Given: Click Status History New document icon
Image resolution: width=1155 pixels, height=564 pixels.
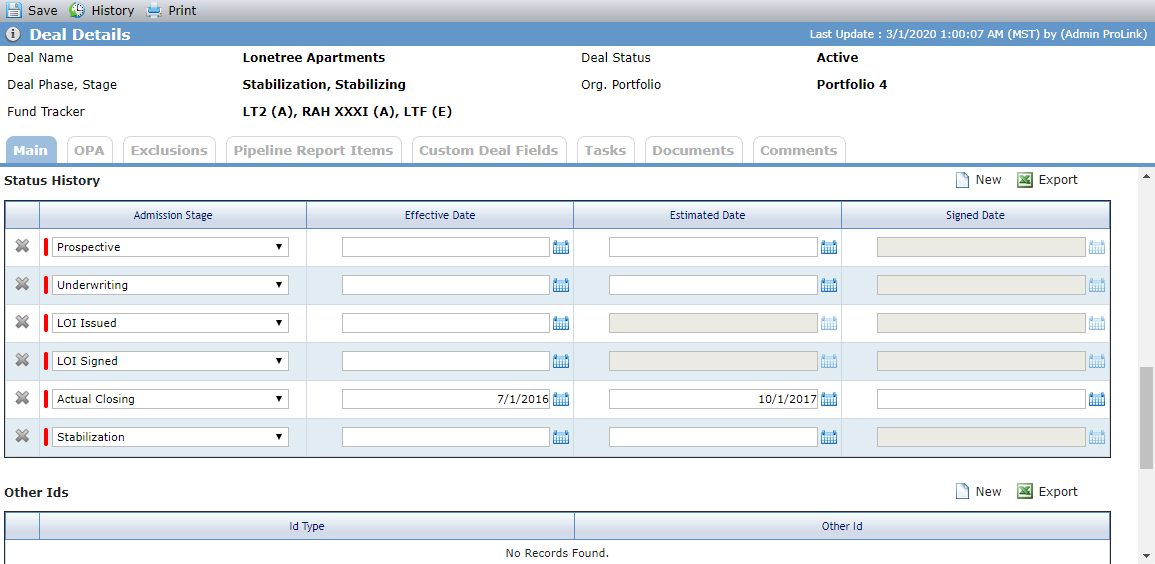Looking at the screenshot, I should point(962,180).
